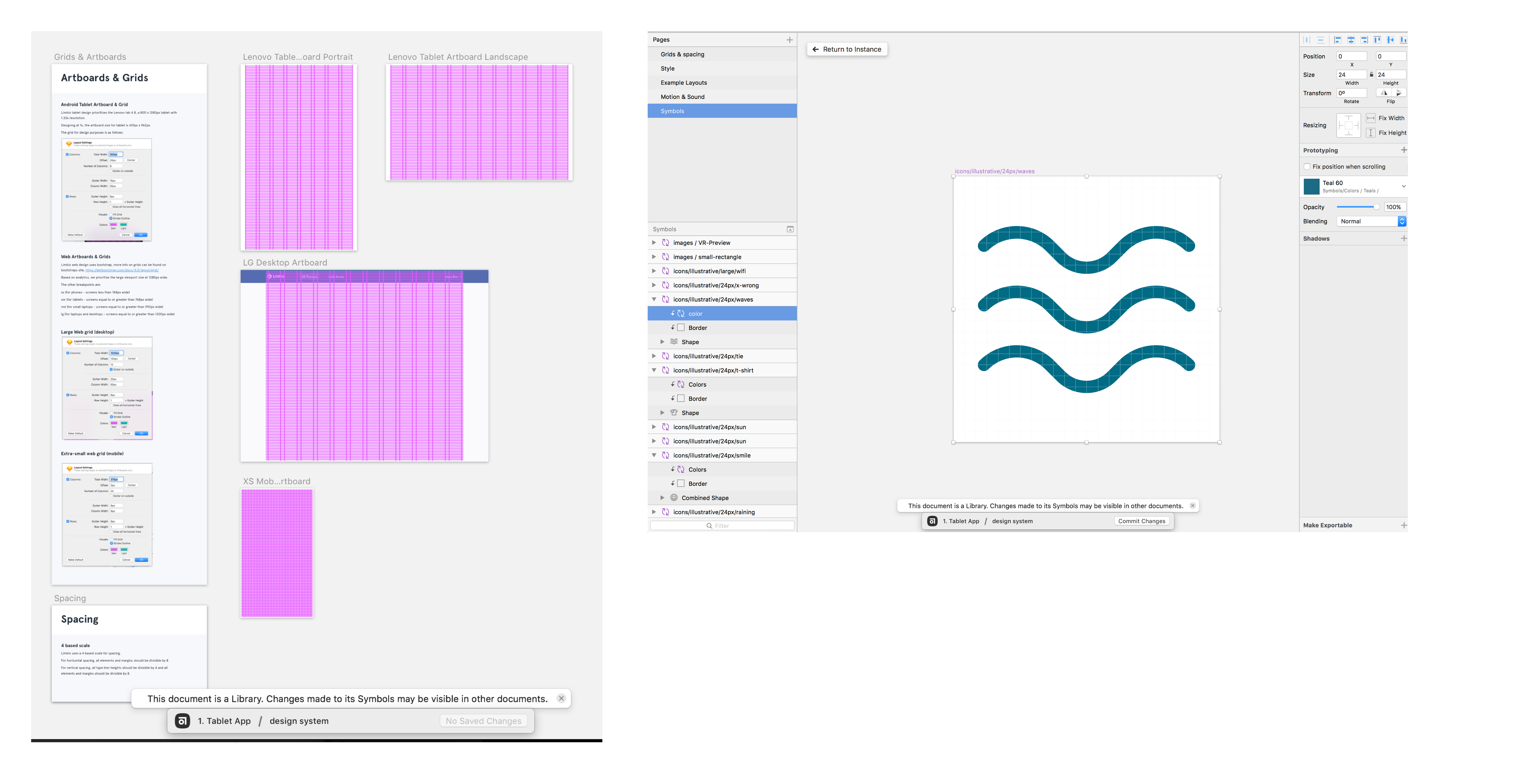Click the symbol icon next to color override layer
The height and width of the screenshot is (784, 1519).
pos(681,313)
